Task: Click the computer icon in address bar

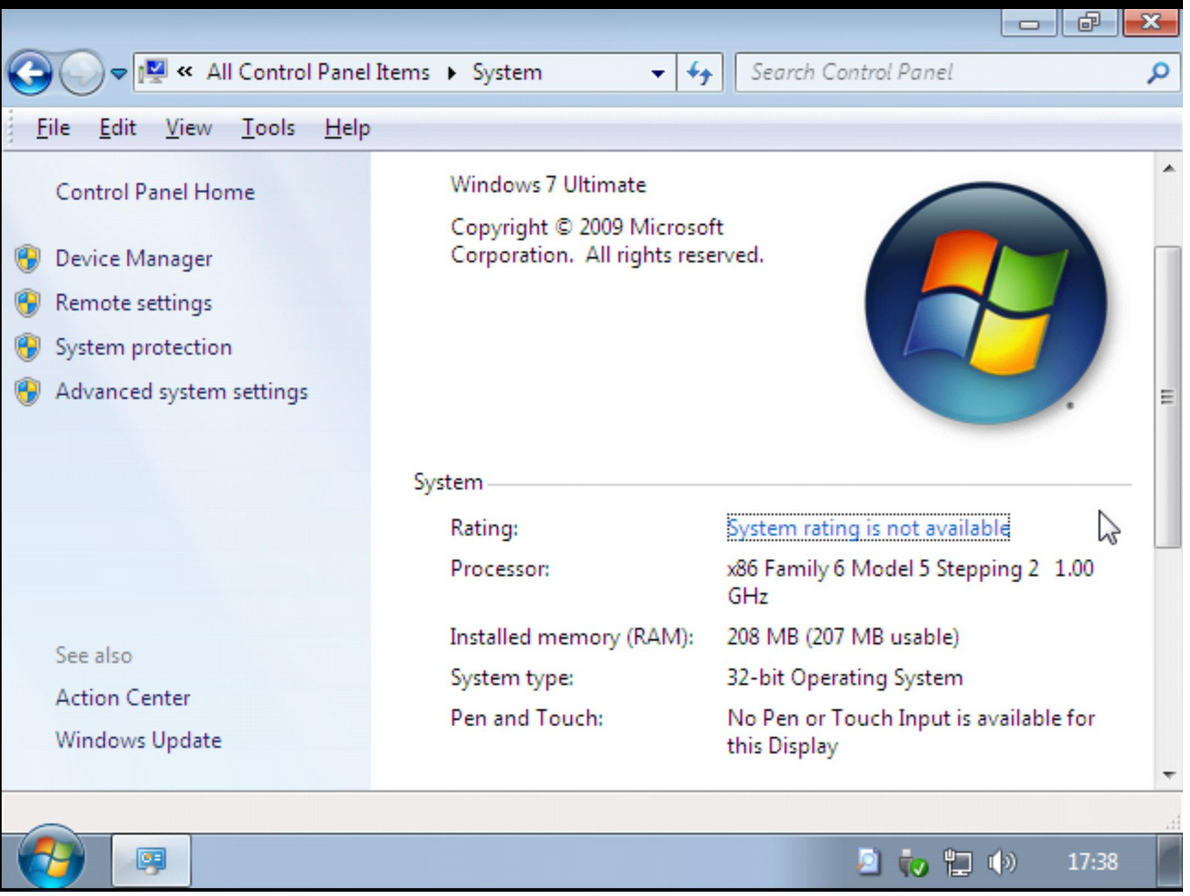Action: (x=154, y=72)
